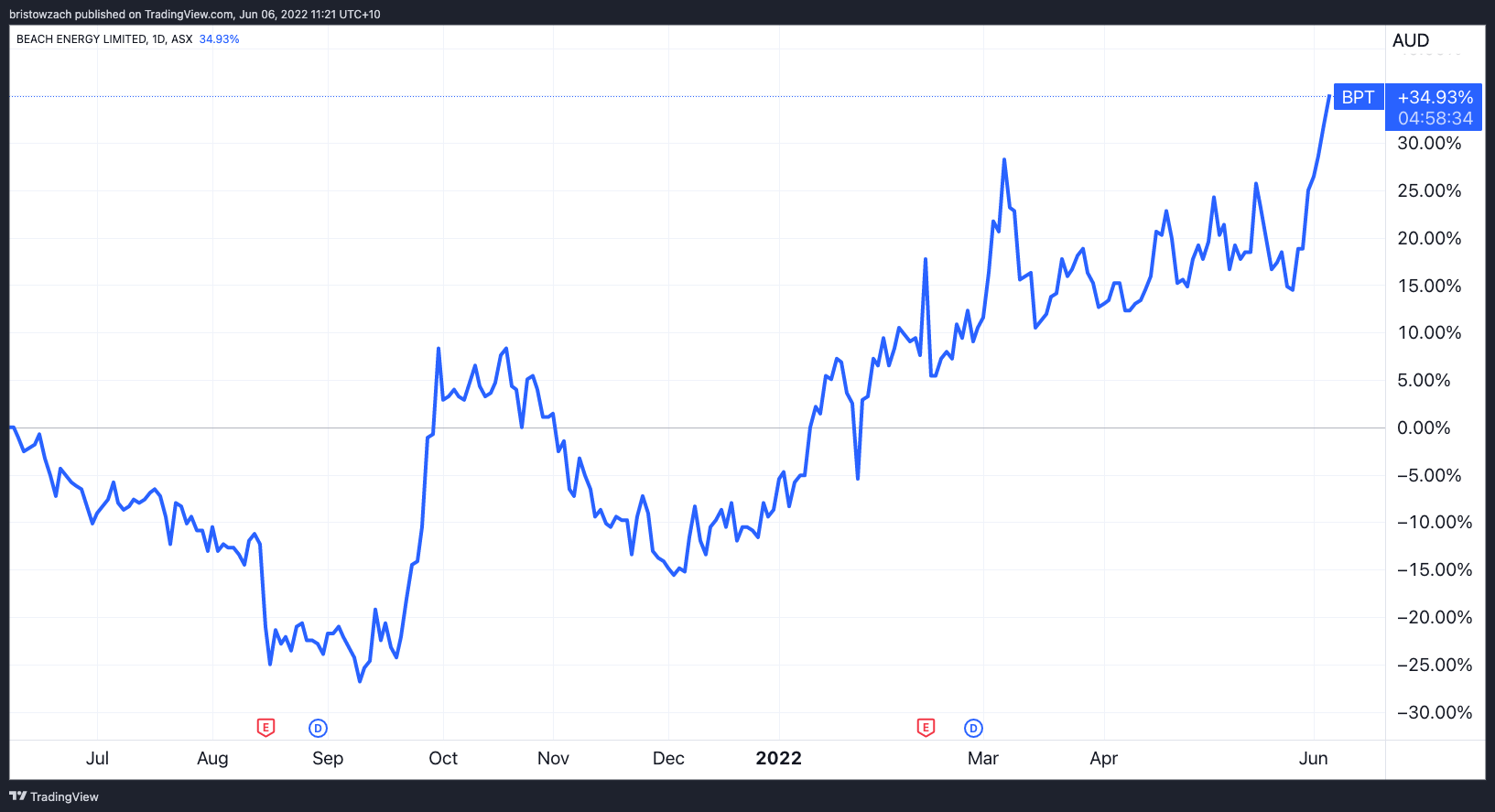
Task: Click the 15.00% axis label
Action: [x=1429, y=286]
